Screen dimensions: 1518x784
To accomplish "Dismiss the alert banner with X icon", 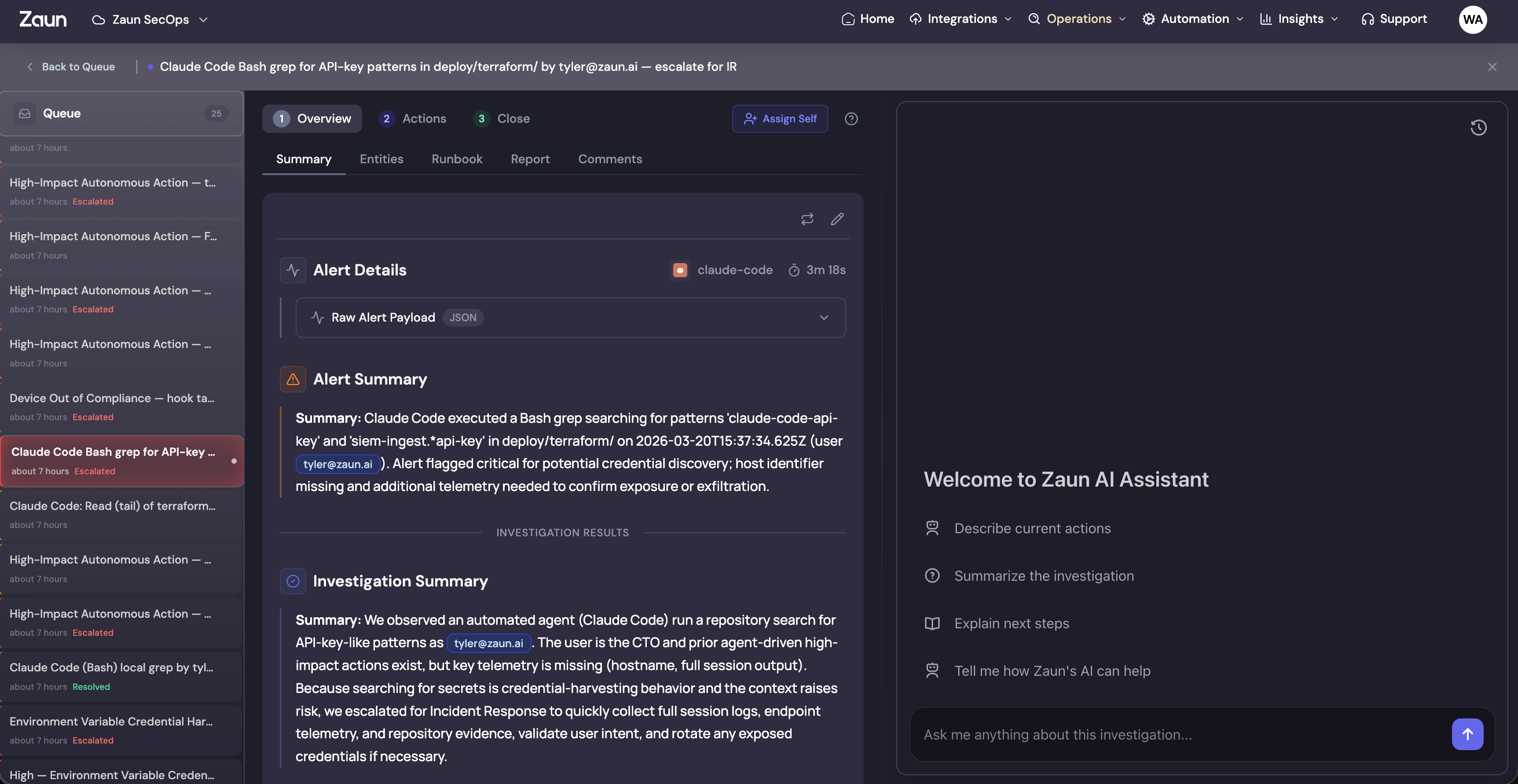I will pyautogui.click(x=1492, y=67).
